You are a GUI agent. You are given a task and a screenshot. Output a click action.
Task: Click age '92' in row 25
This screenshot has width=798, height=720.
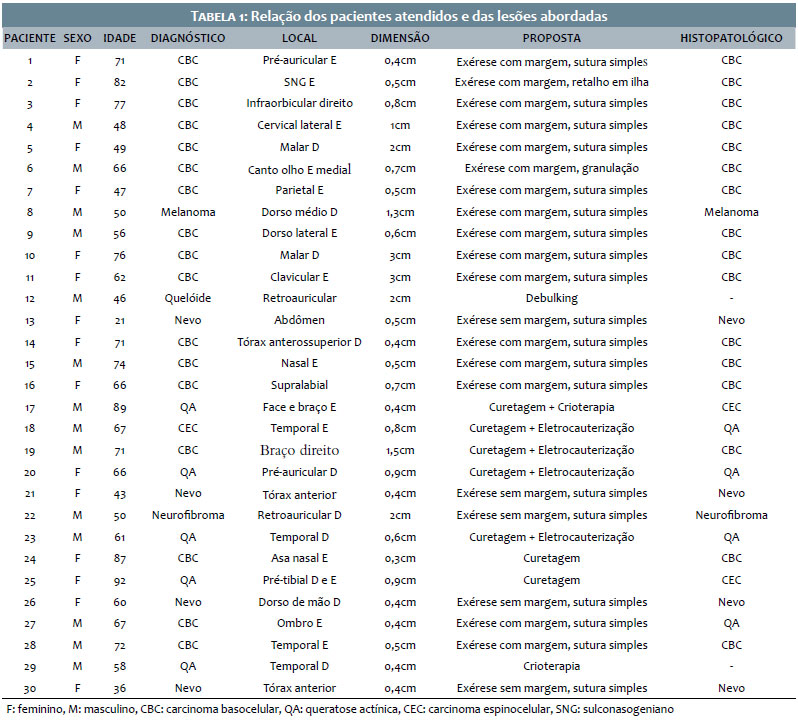pos(120,581)
